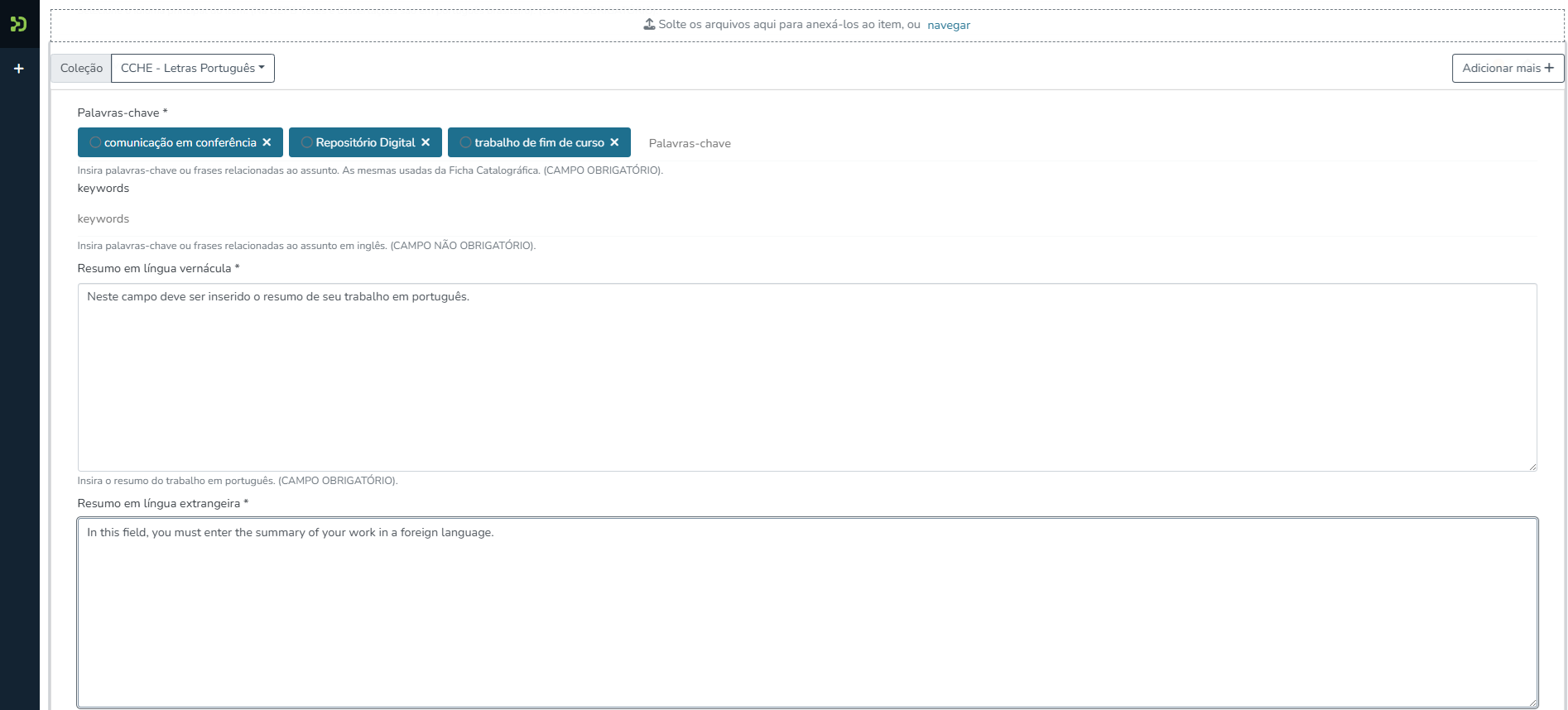Screen dimensions: 1568x710
Task: Click inside the Resumo em língua extrangeira textarea
Action: [x=806, y=612]
